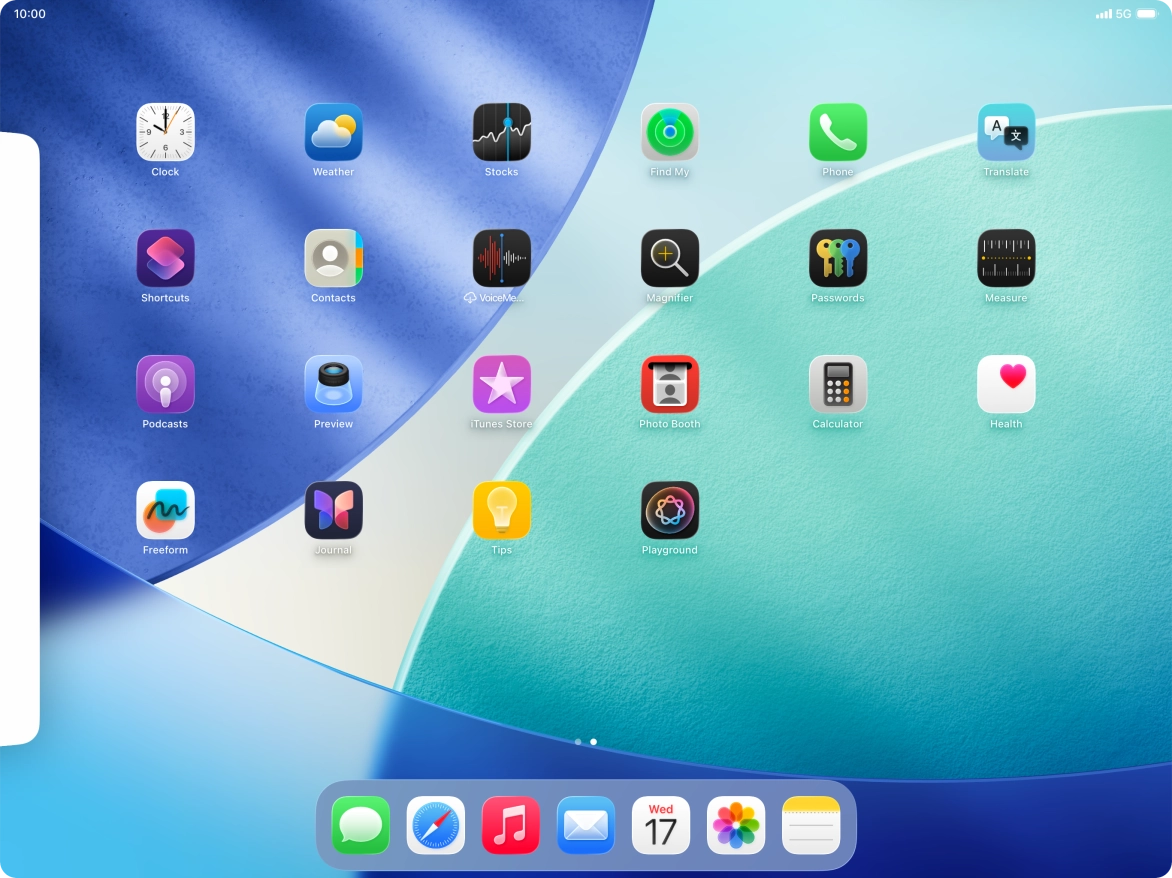Open the Measure app
Screen dimensions: 1172x878
tap(1005, 259)
